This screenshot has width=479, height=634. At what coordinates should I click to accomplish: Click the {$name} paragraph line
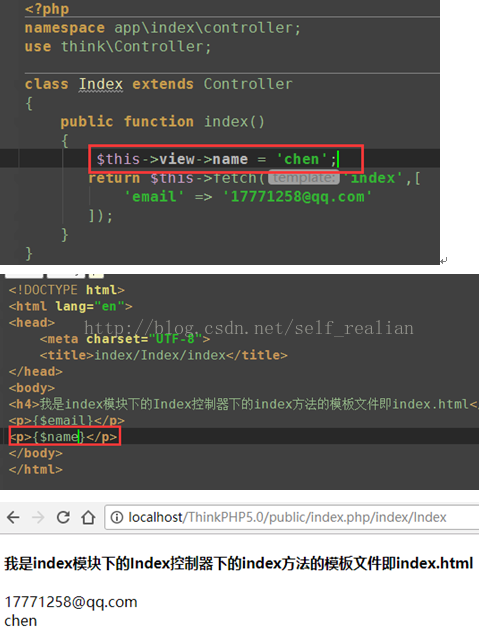(63, 437)
